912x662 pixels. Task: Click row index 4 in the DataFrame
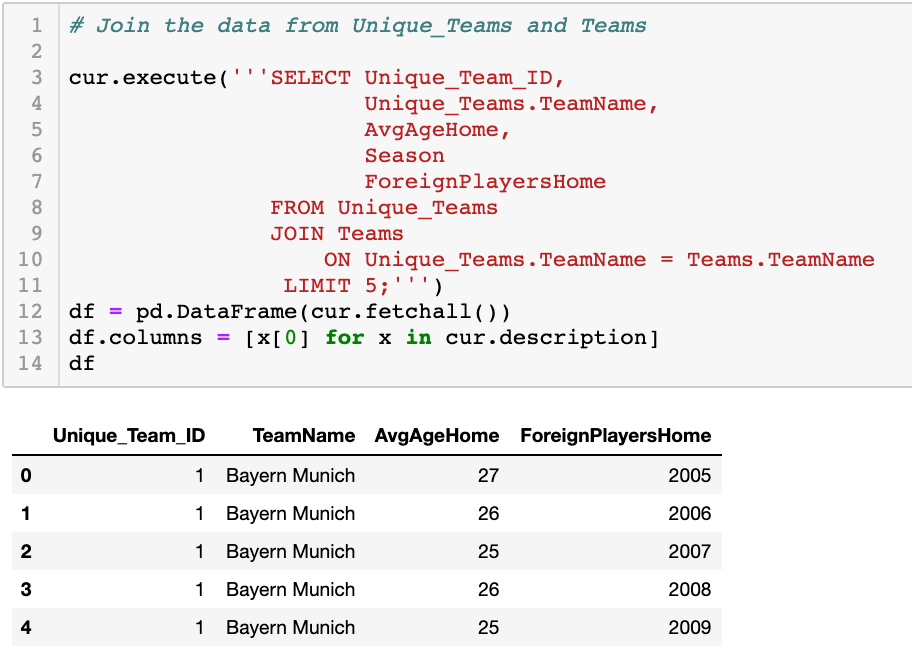25,627
